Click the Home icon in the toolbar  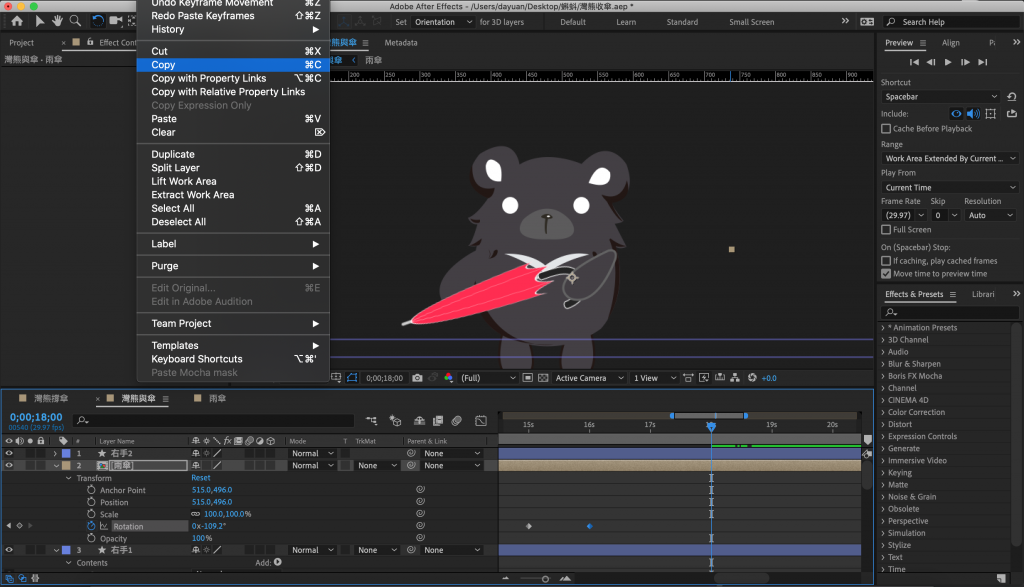click(17, 21)
